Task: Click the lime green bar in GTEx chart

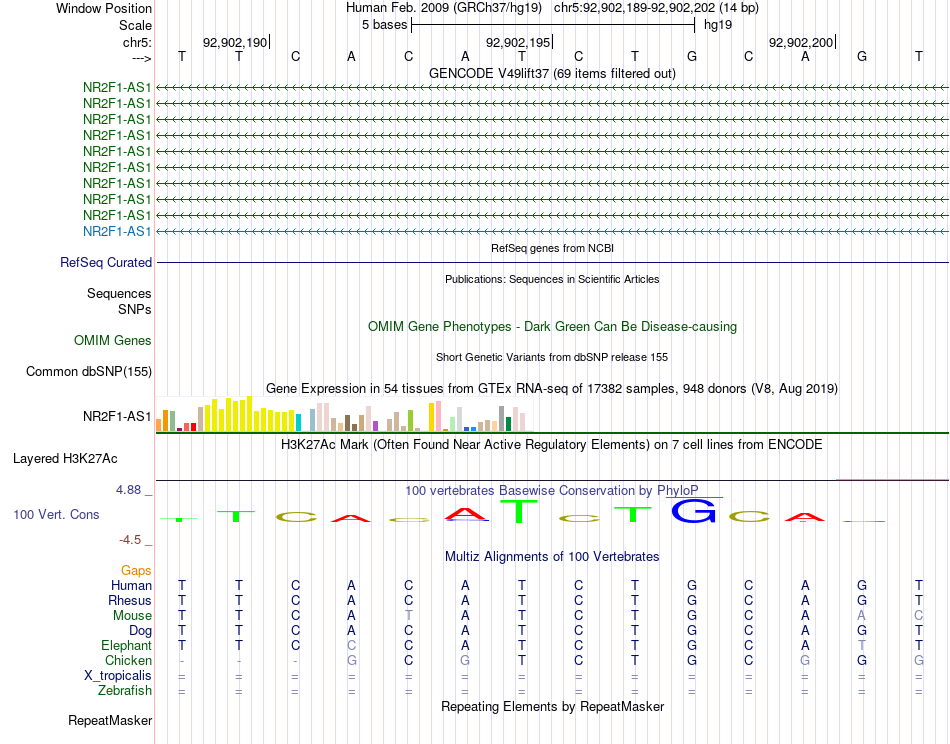Action: click(x=410, y=420)
